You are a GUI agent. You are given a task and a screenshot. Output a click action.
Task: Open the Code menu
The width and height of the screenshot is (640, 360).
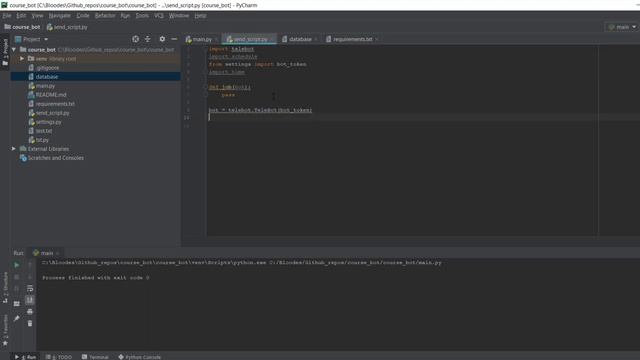point(83,16)
